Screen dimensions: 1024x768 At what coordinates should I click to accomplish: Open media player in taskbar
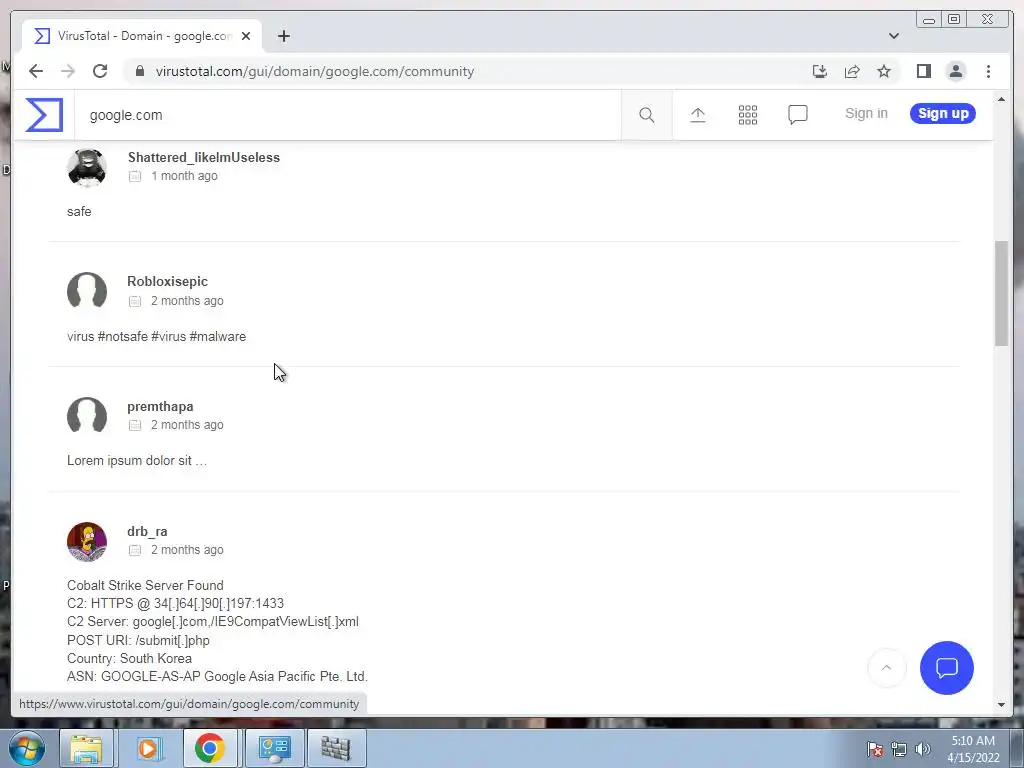pos(148,748)
